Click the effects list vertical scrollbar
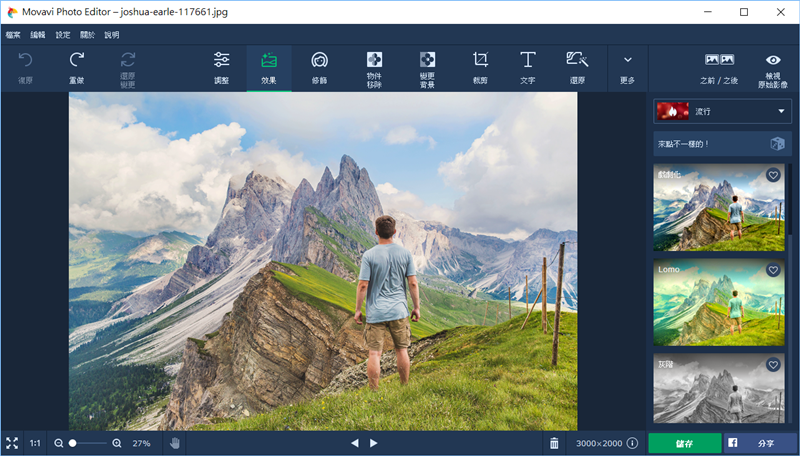Viewport: 800px width, 456px height. pos(791,199)
